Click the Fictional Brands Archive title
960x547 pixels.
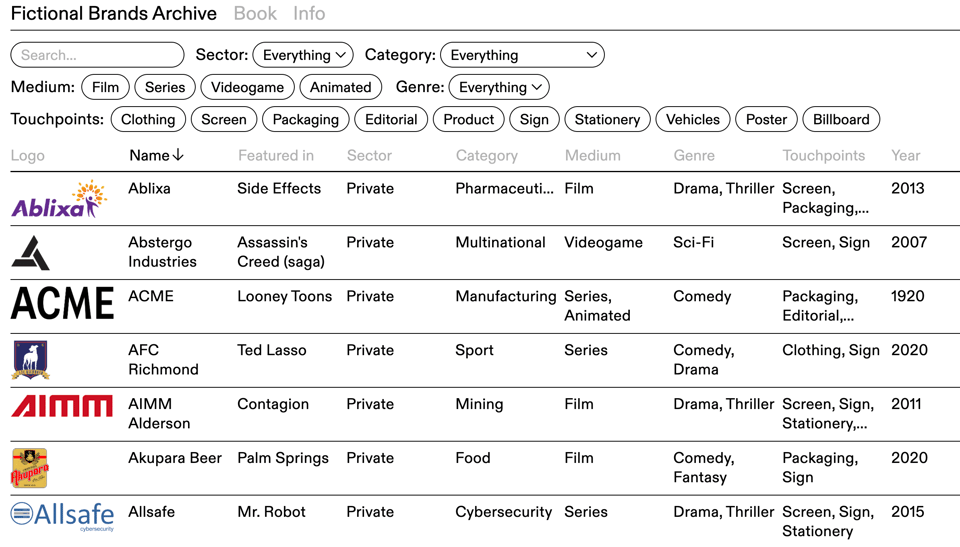(x=113, y=14)
